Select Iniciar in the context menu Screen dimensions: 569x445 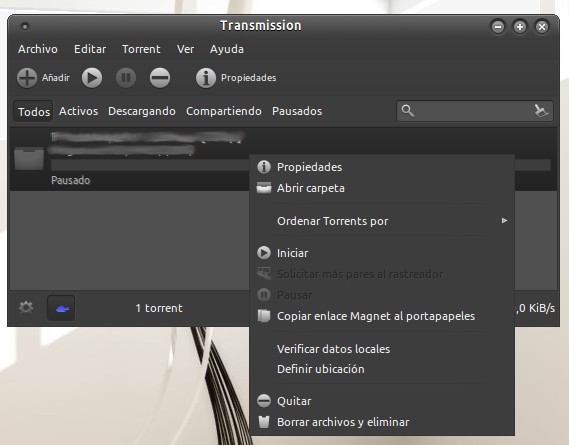coord(382,253)
